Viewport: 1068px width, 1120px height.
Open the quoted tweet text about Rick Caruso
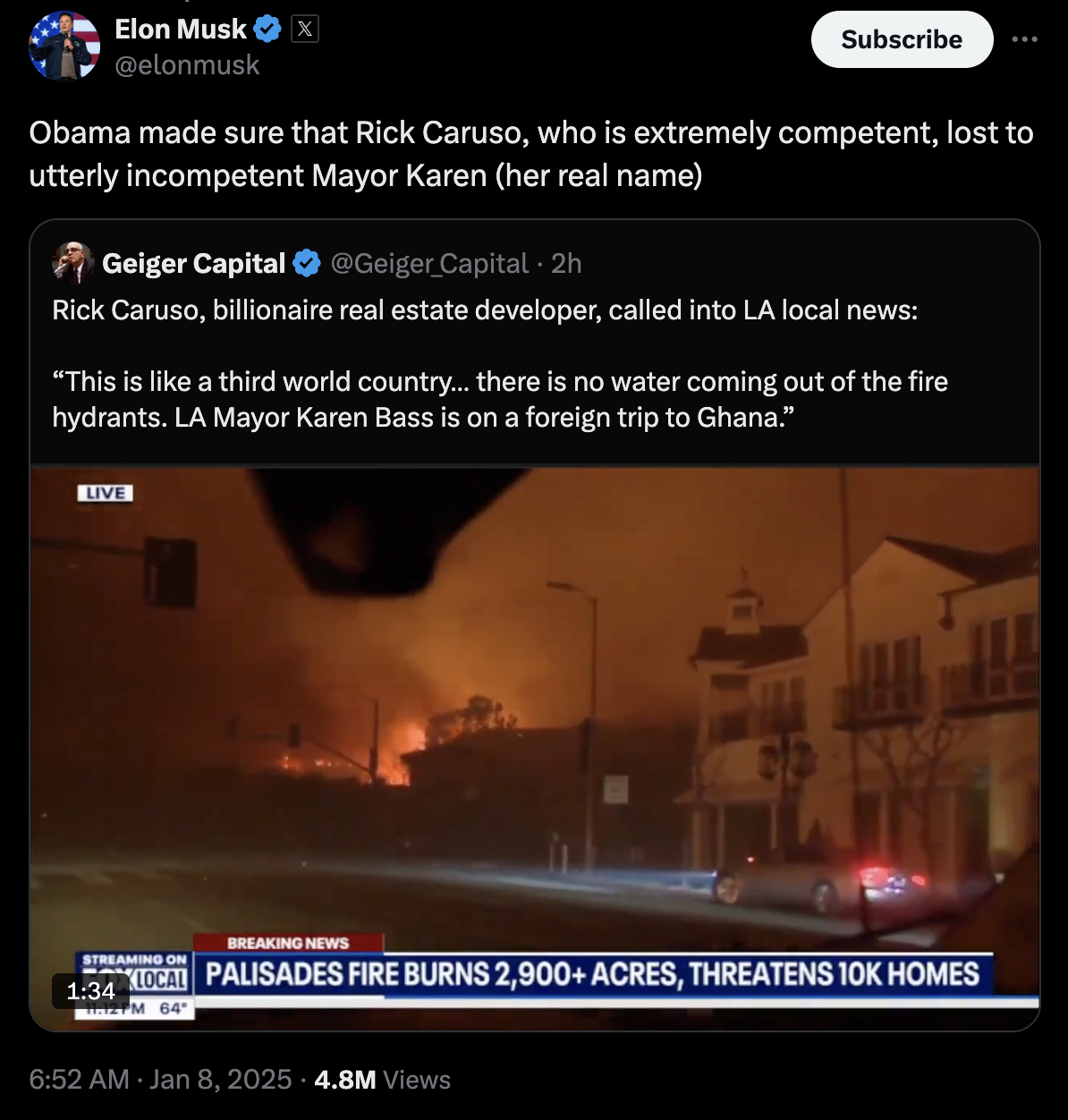500,363
